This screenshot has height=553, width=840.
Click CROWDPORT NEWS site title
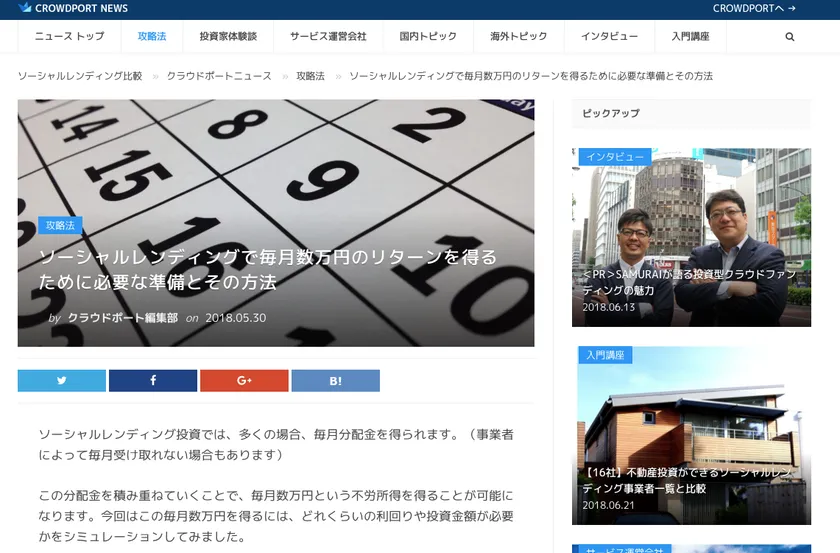click(81, 9)
